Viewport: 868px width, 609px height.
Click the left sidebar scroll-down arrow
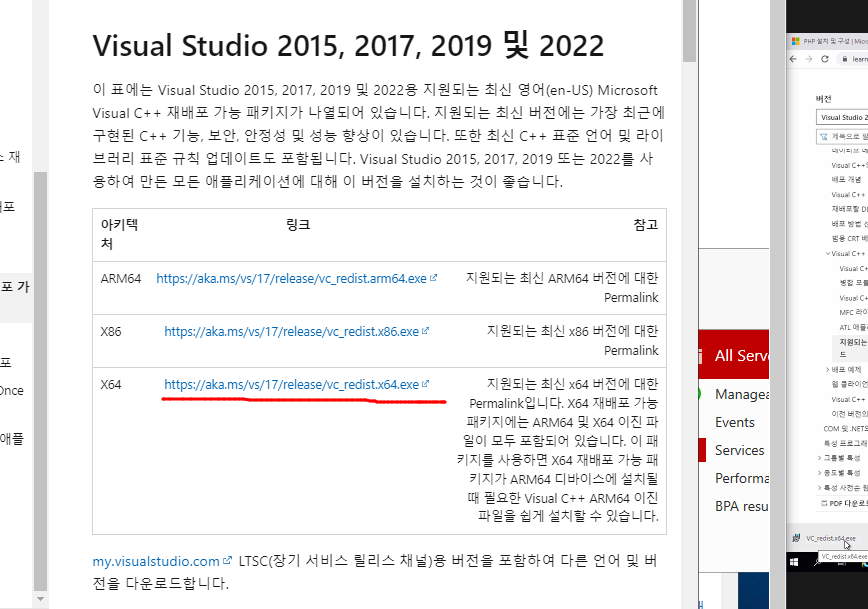tap(40, 599)
